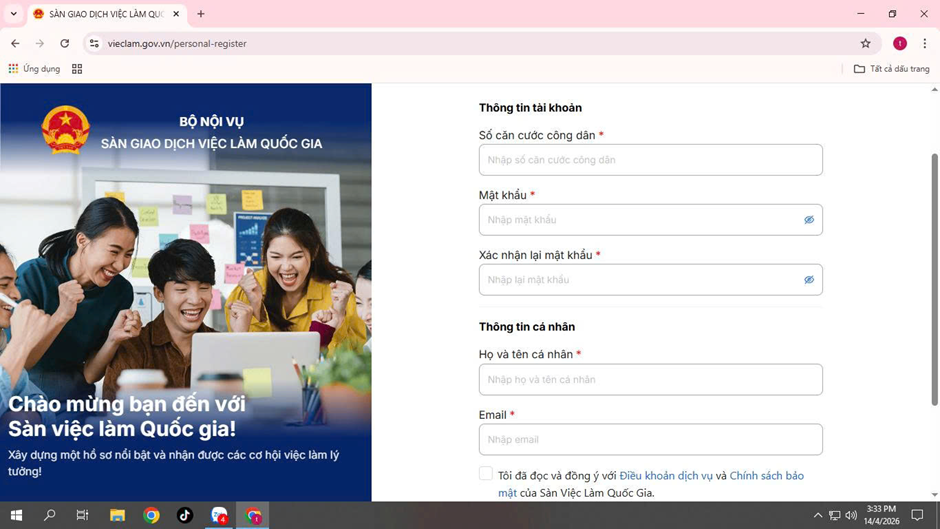This screenshot has height=529, width=940.
Task: Open TikTok from the taskbar
Action: (x=185, y=515)
